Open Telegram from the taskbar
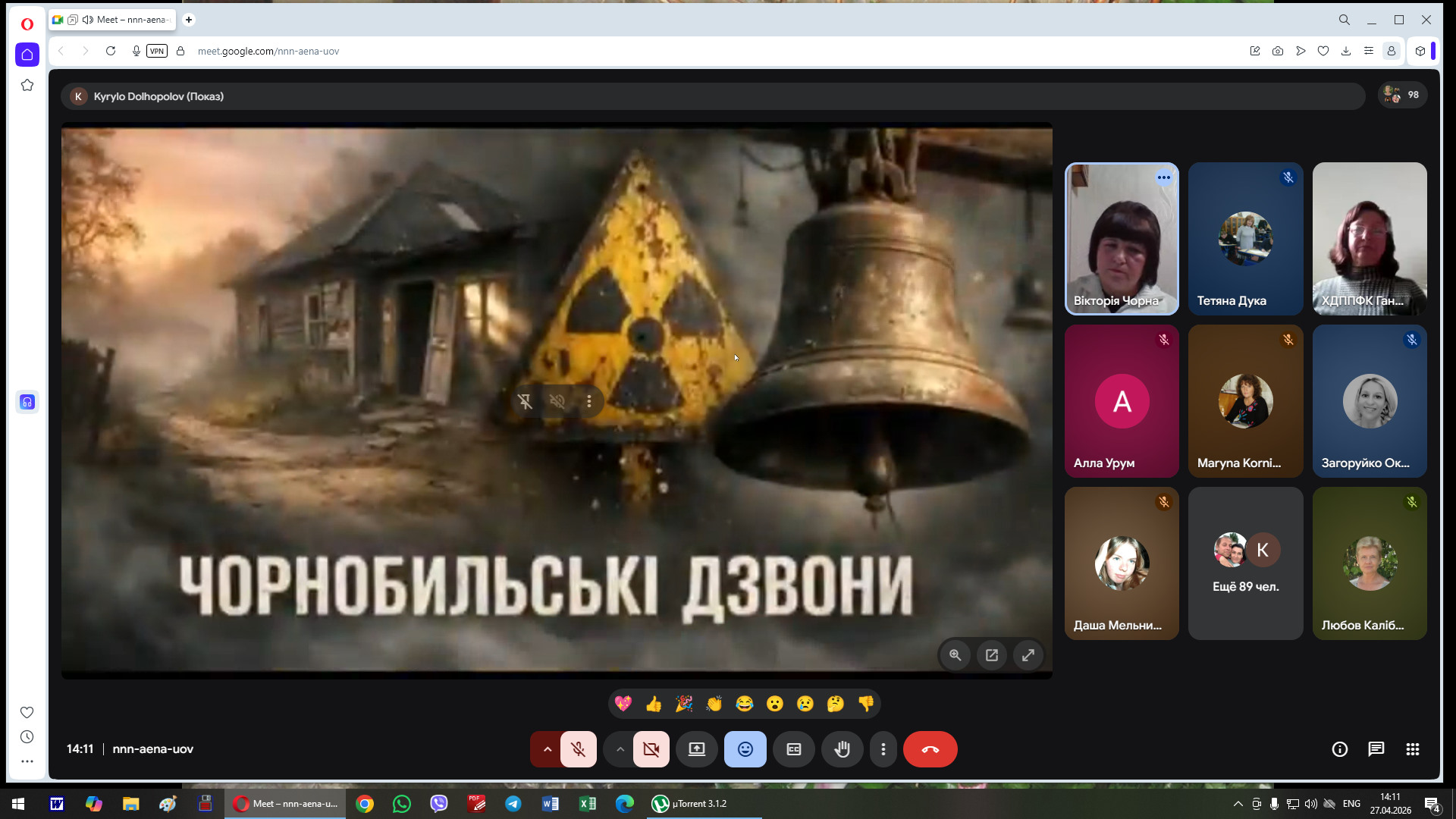The image size is (1456, 819). [x=513, y=804]
